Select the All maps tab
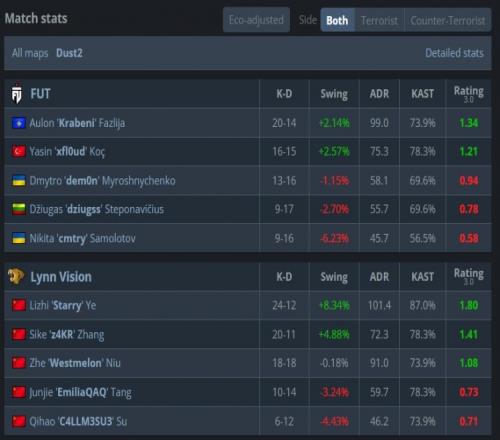The height and width of the screenshot is (440, 500). tap(30, 53)
